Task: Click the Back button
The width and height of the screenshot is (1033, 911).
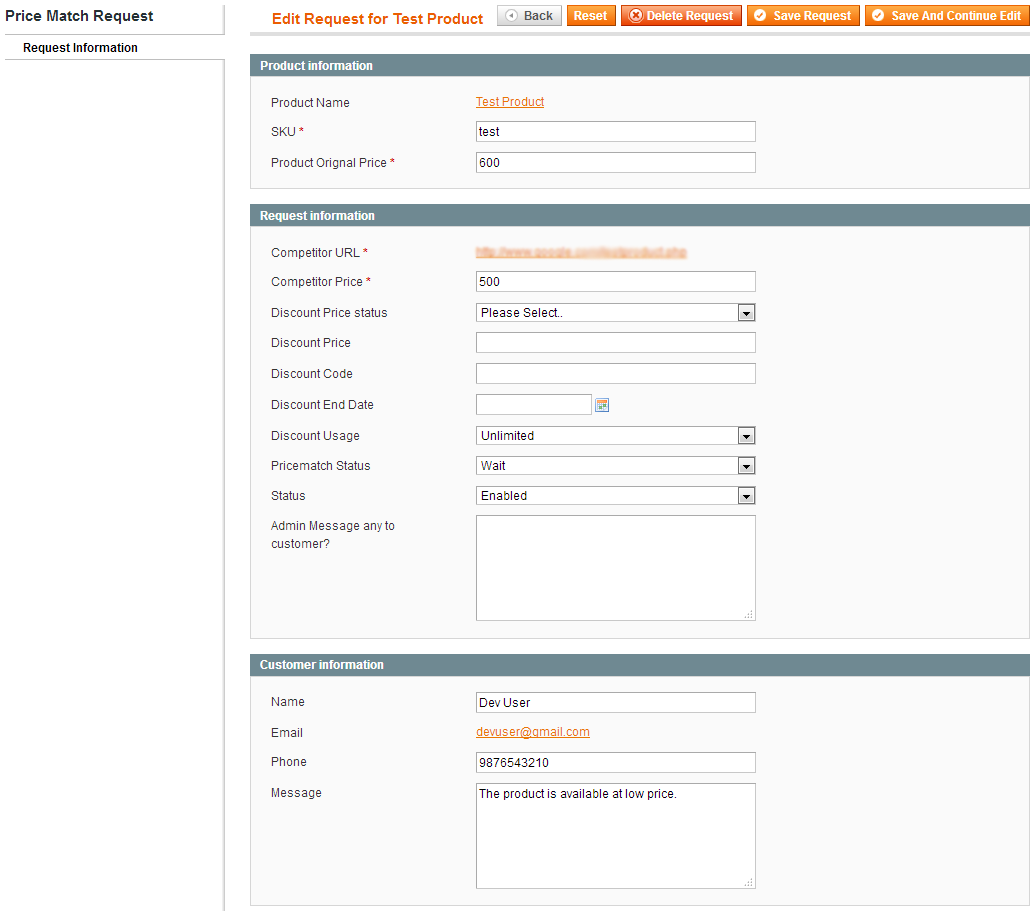Action: 529,16
